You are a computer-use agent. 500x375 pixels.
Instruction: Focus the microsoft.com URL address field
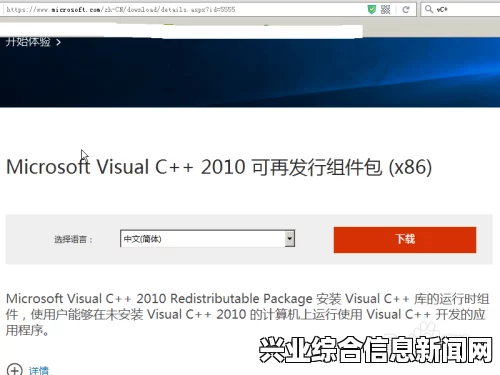183,9
